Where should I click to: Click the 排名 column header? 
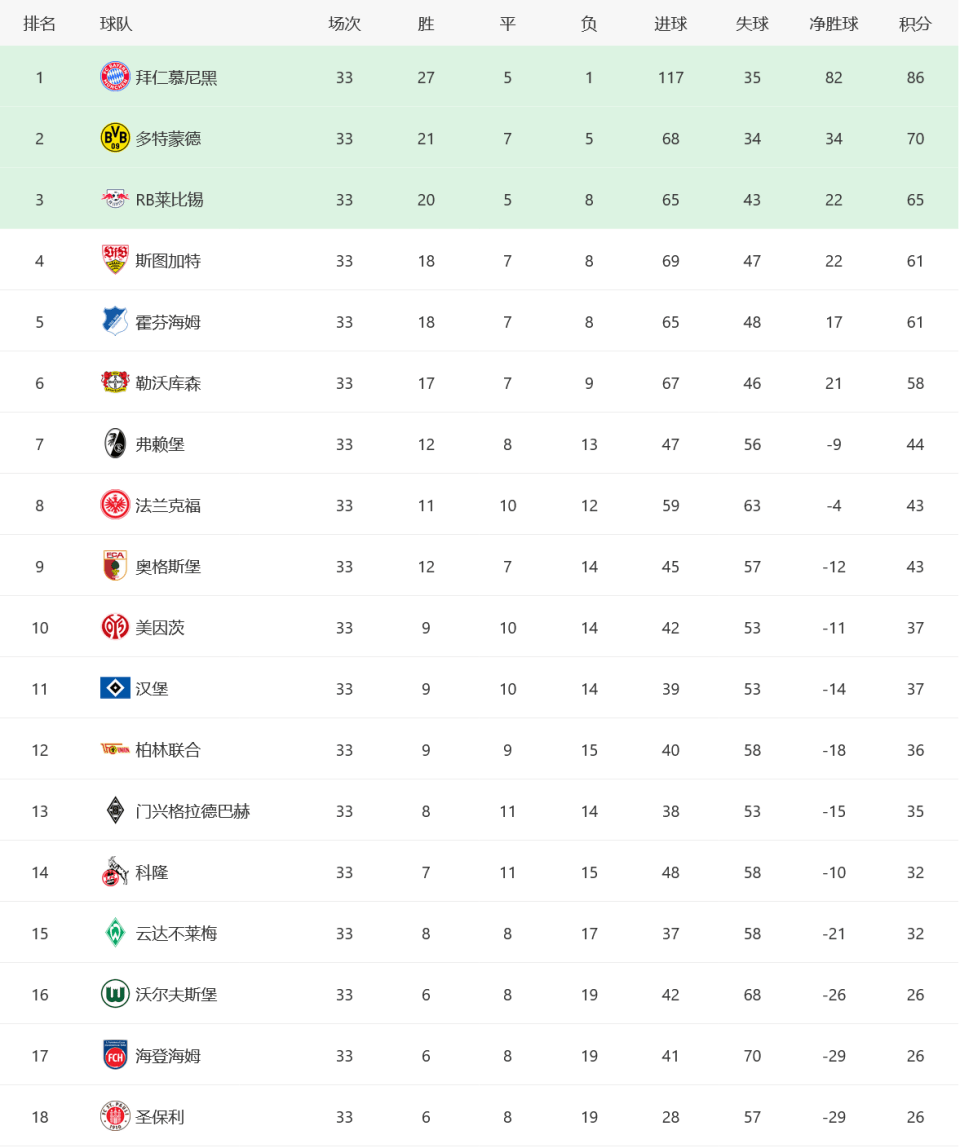[x=40, y=24]
